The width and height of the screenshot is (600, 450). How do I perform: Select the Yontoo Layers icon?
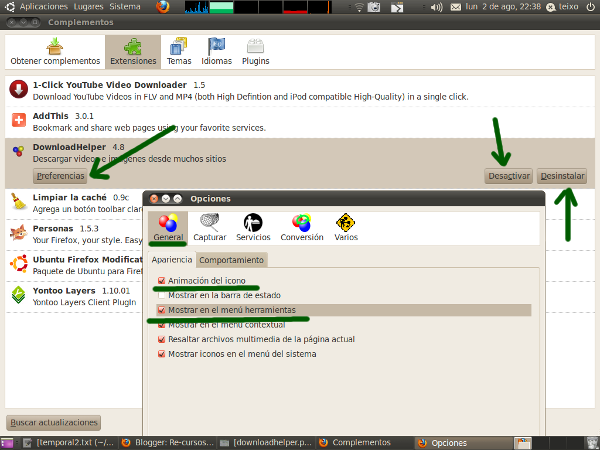point(18,295)
